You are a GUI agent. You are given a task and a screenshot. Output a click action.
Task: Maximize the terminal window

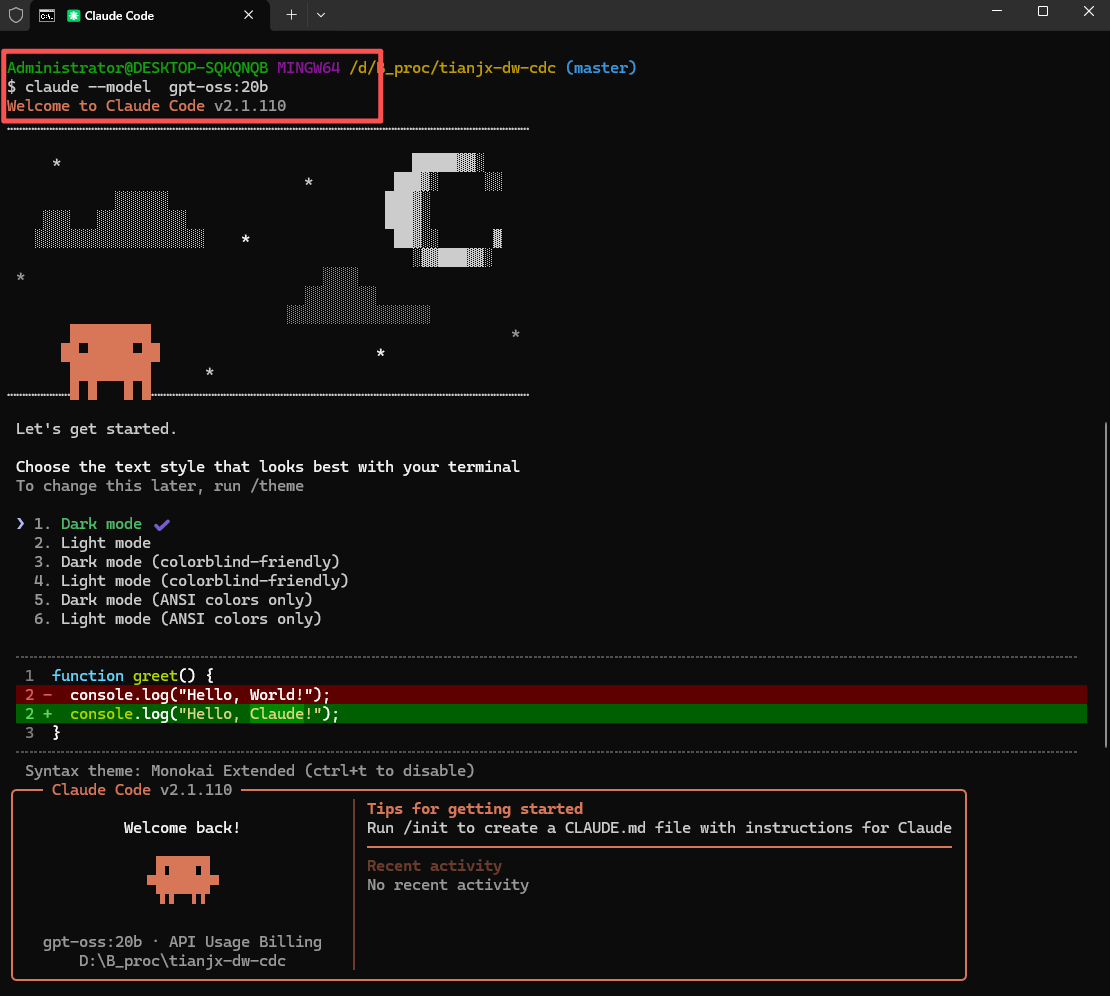point(1043,11)
